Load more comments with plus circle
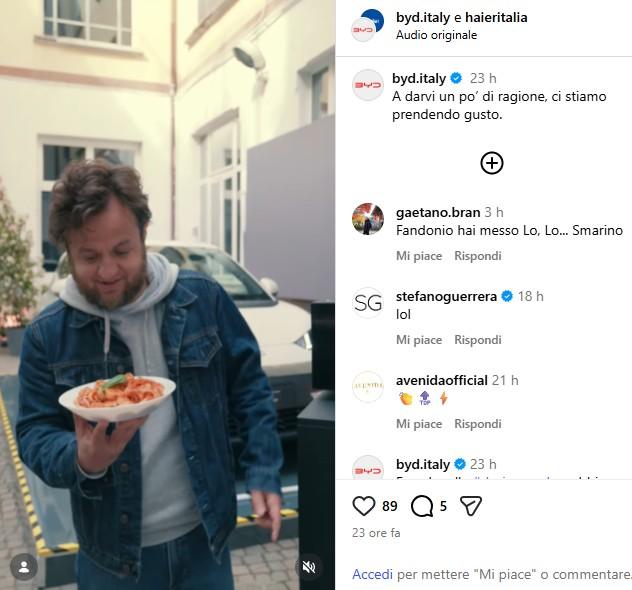Screen dimensions: 632x590 click(x=491, y=163)
